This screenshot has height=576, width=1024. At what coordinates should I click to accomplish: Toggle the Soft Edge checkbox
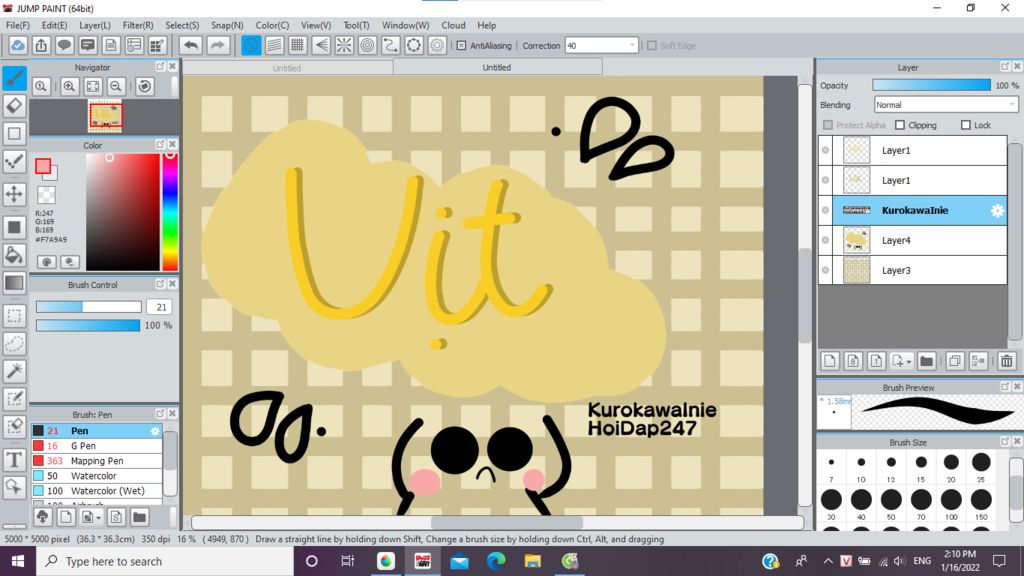(x=651, y=46)
